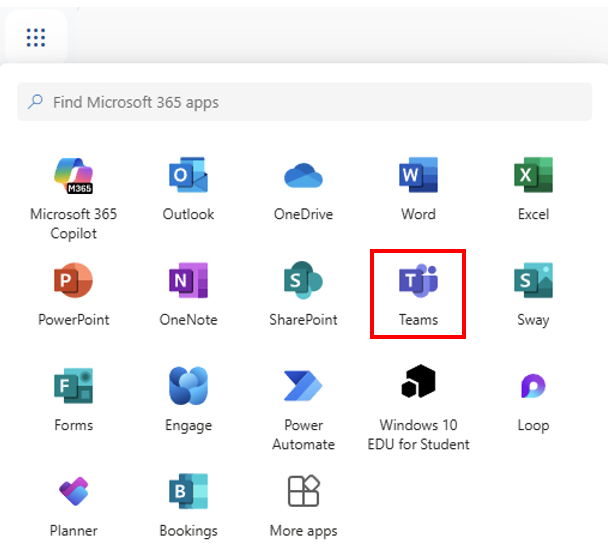Open Excel from the launcher
This screenshot has width=614, height=559.
coord(533,177)
